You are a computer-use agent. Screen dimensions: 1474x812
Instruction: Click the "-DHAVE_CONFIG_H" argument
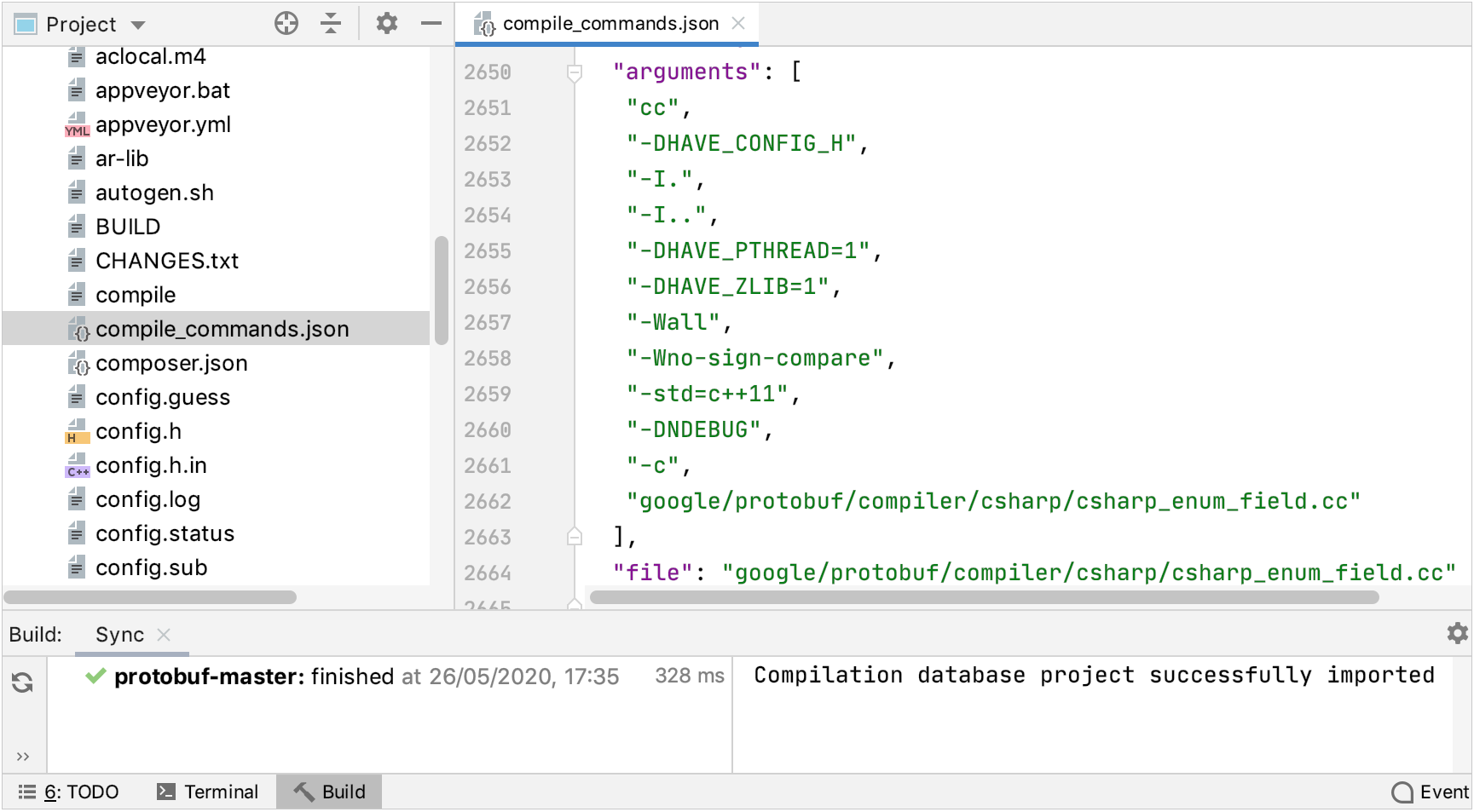point(742,144)
